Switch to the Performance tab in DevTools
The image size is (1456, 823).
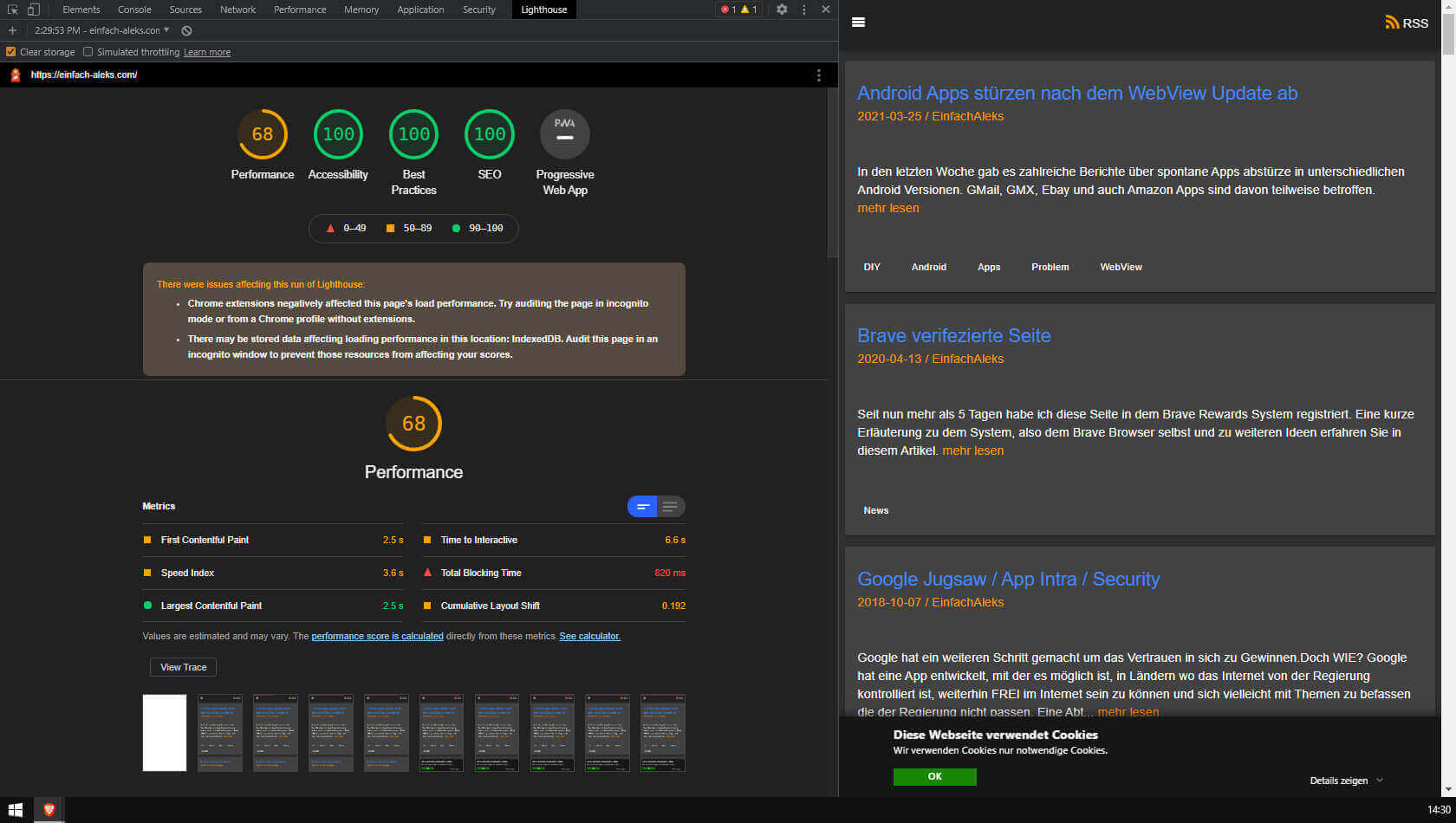pyautogui.click(x=300, y=10)
